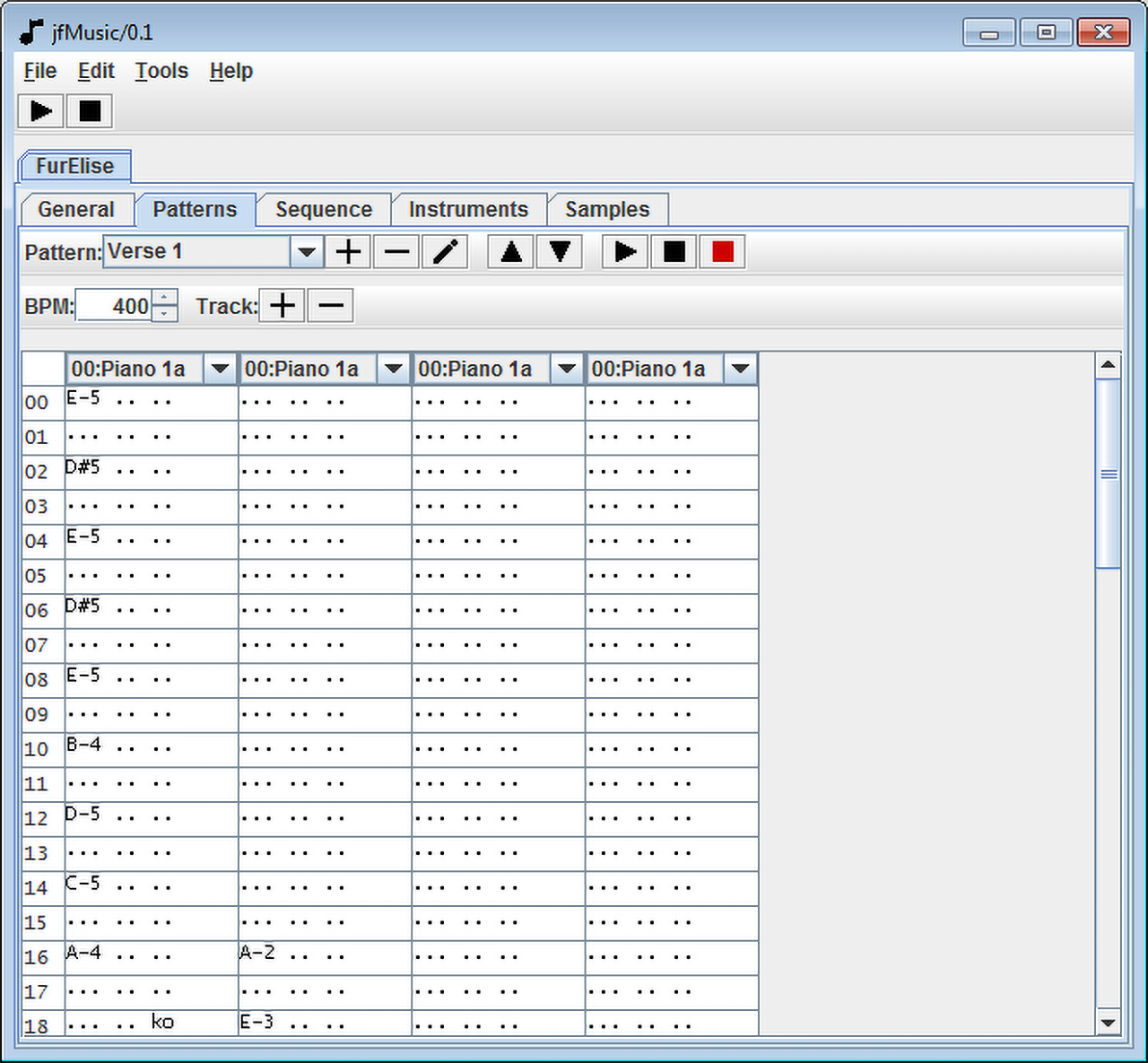Open the Pattern Verse 1 dropdown
Screen dimensions: 1148x1063
(306, 252)
